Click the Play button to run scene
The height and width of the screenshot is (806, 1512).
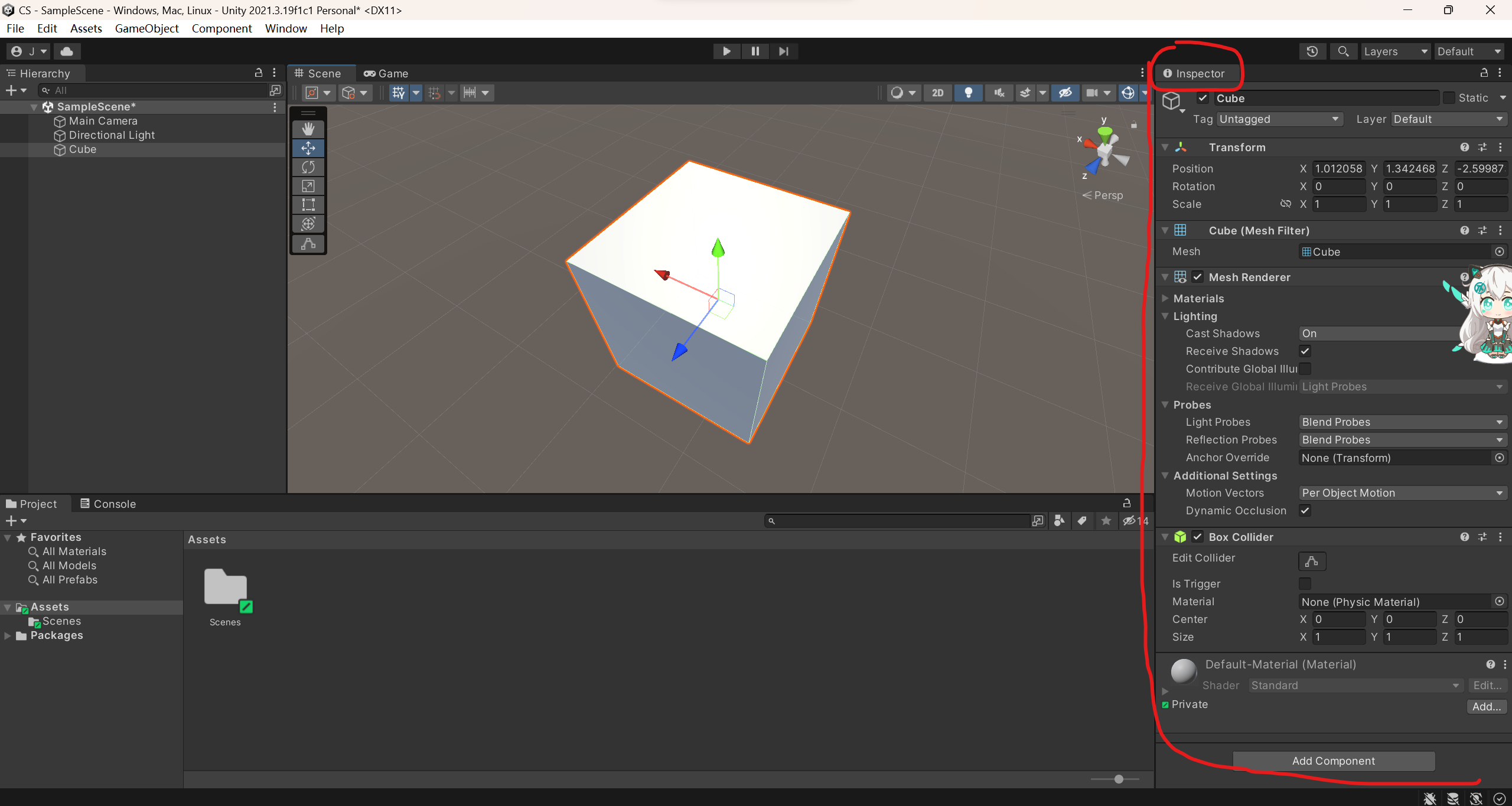[x=726, y=51]
